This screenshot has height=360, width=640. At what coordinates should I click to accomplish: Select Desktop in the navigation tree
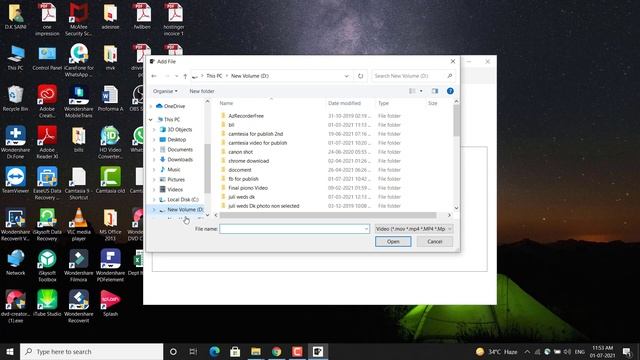pyautogui.click(x=176, y=140)
